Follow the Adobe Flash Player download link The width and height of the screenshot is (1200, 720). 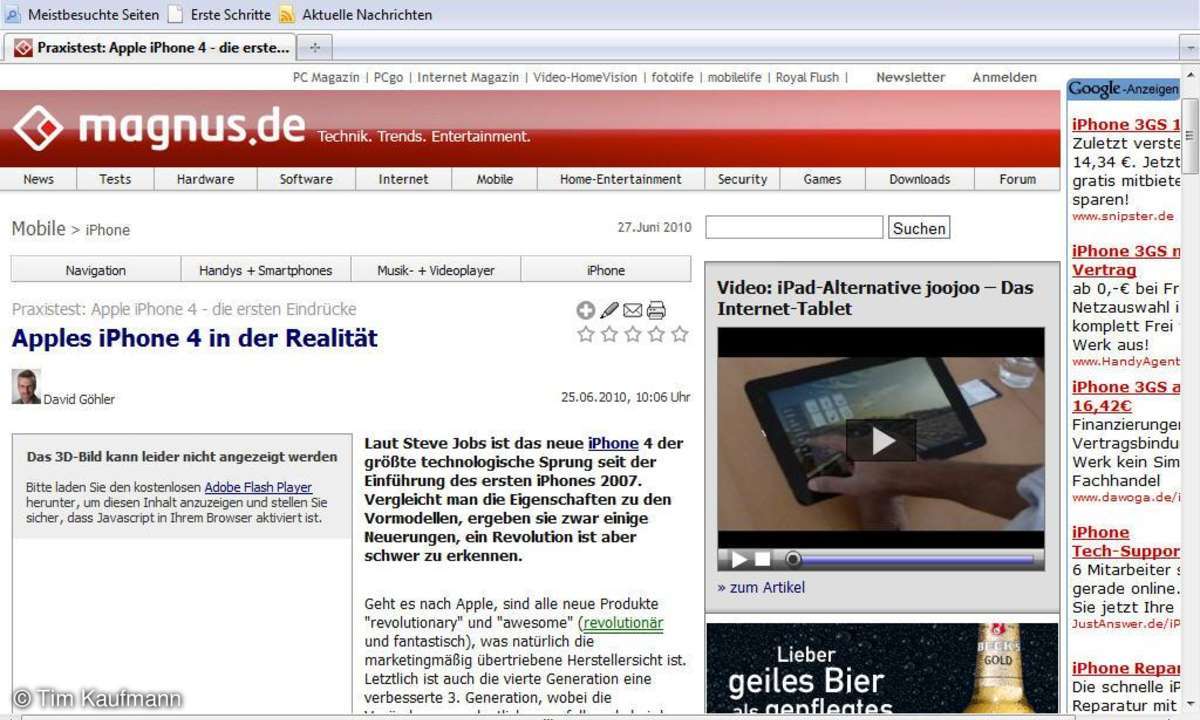pyautogui.click(x=258, y=487)
